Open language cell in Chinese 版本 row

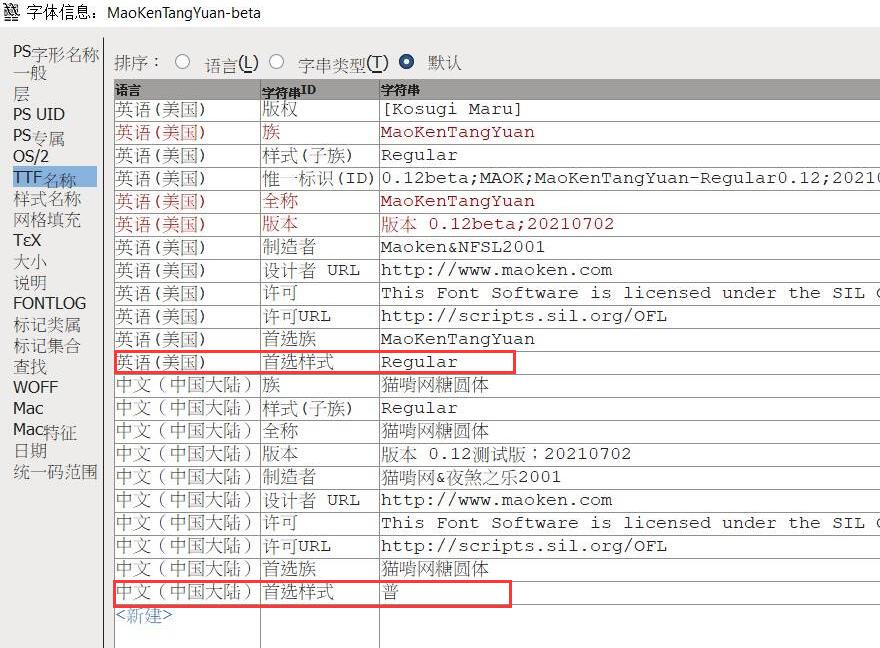[x=187, y=454]
